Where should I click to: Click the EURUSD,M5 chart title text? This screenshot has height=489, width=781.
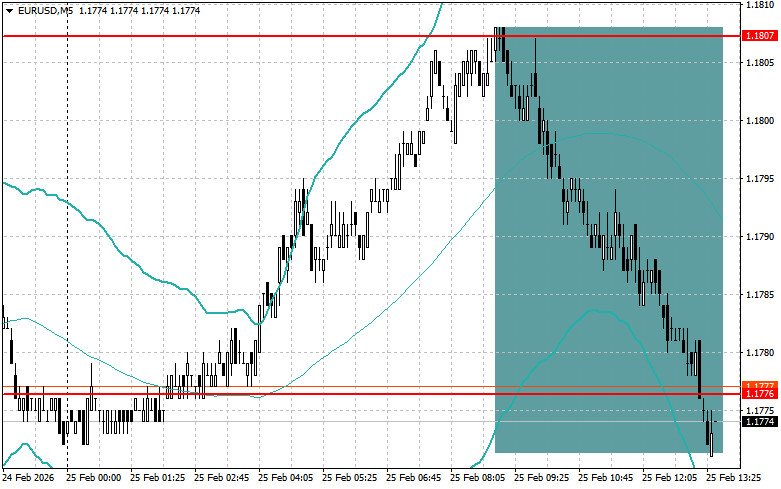[x=45, y=10]
